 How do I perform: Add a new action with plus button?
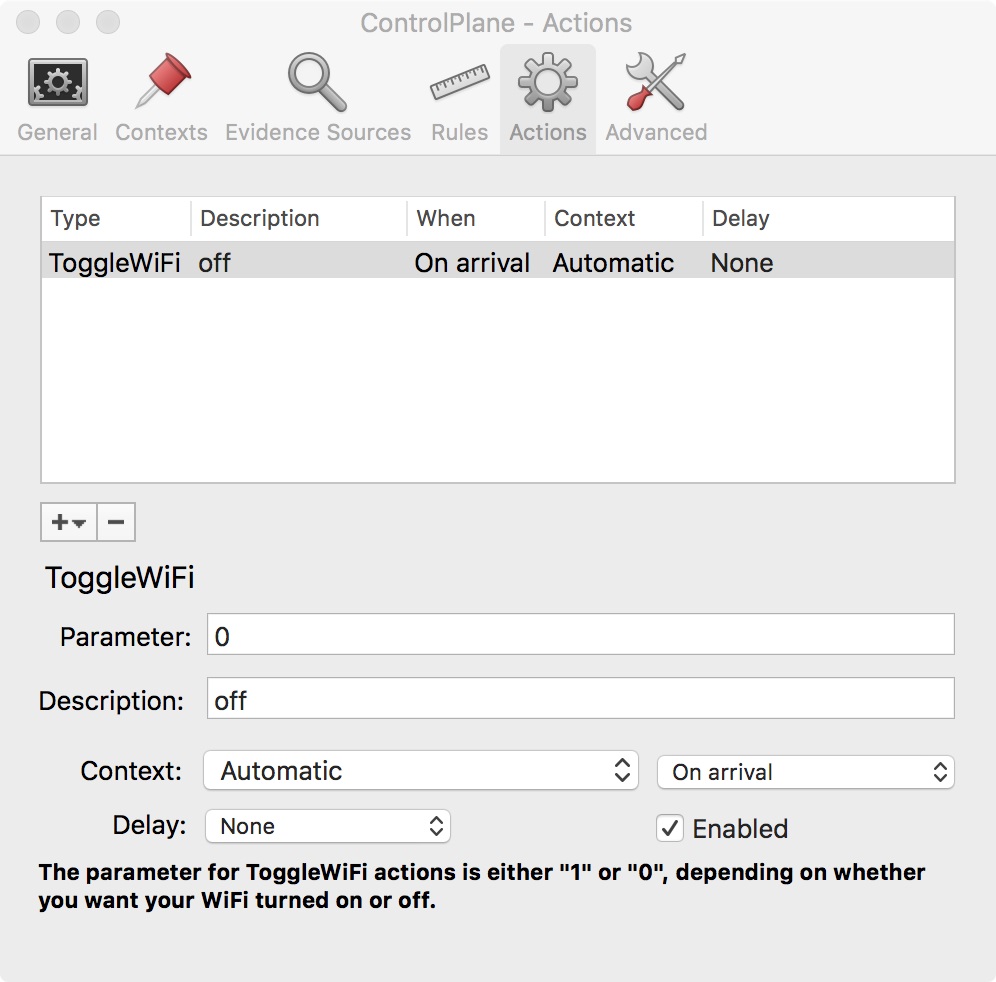[x=69, y=522]
